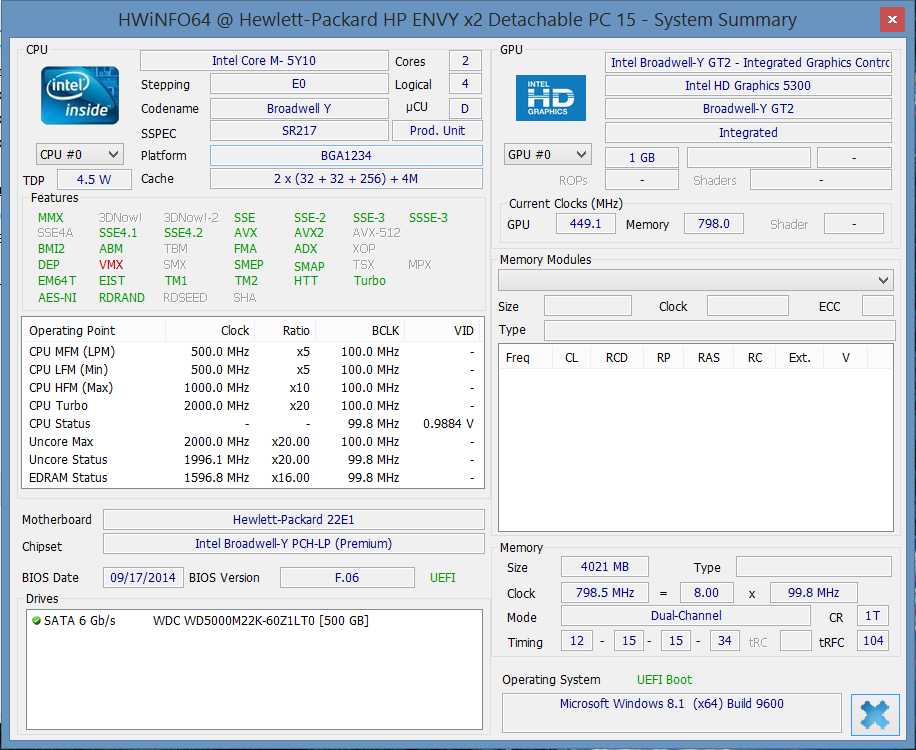
Task: Click the cache size field
Action: (346, 179)
